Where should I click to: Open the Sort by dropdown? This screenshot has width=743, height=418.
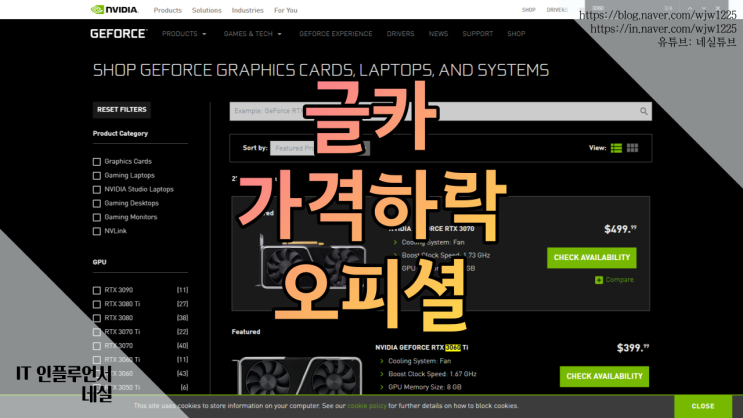(320, 148)
